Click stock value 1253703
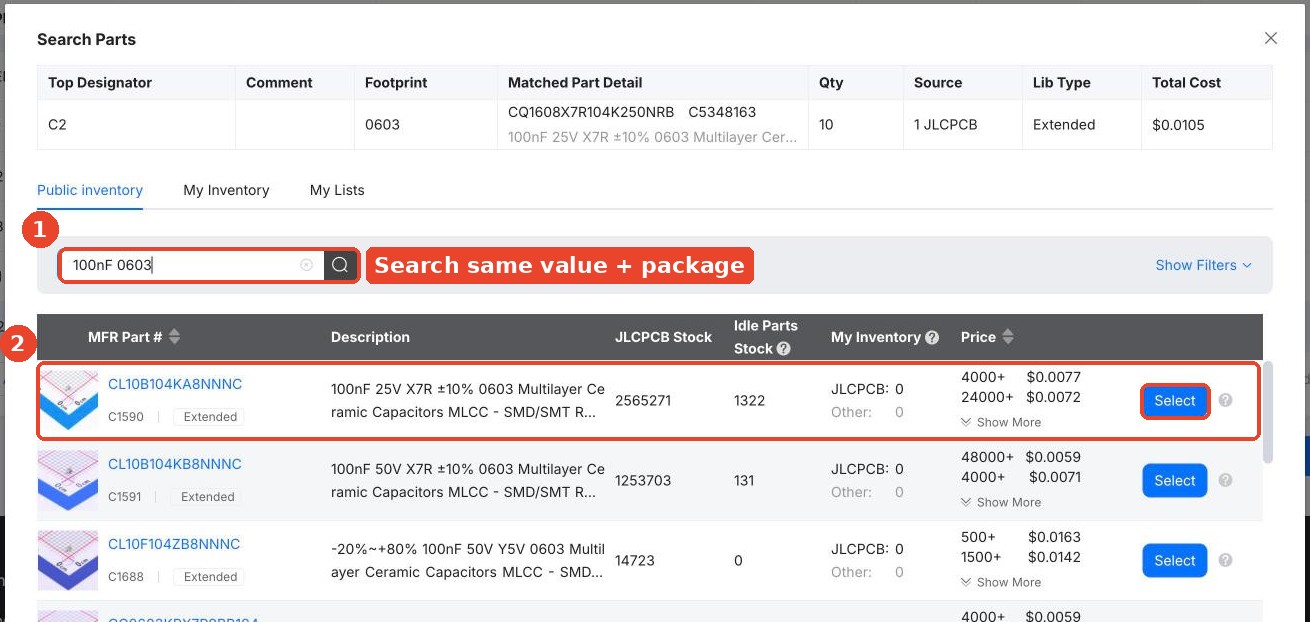1310x622 pixels. (x=643, y=481)
